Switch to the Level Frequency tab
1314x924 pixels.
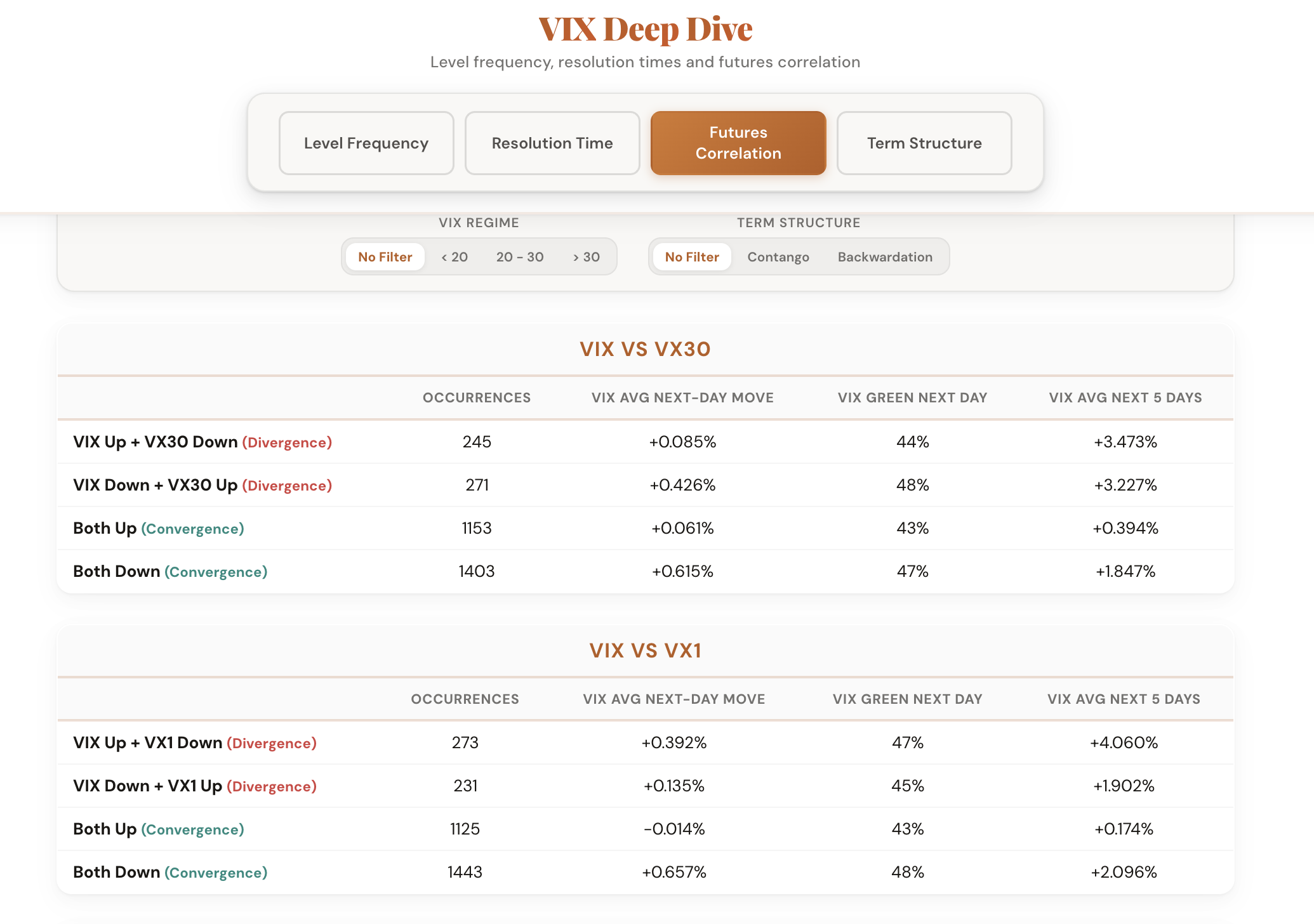coord(366,143)
